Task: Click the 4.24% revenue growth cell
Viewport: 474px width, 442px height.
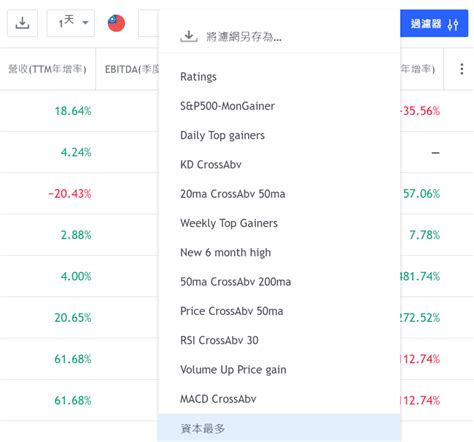Action: coord(76,152)
